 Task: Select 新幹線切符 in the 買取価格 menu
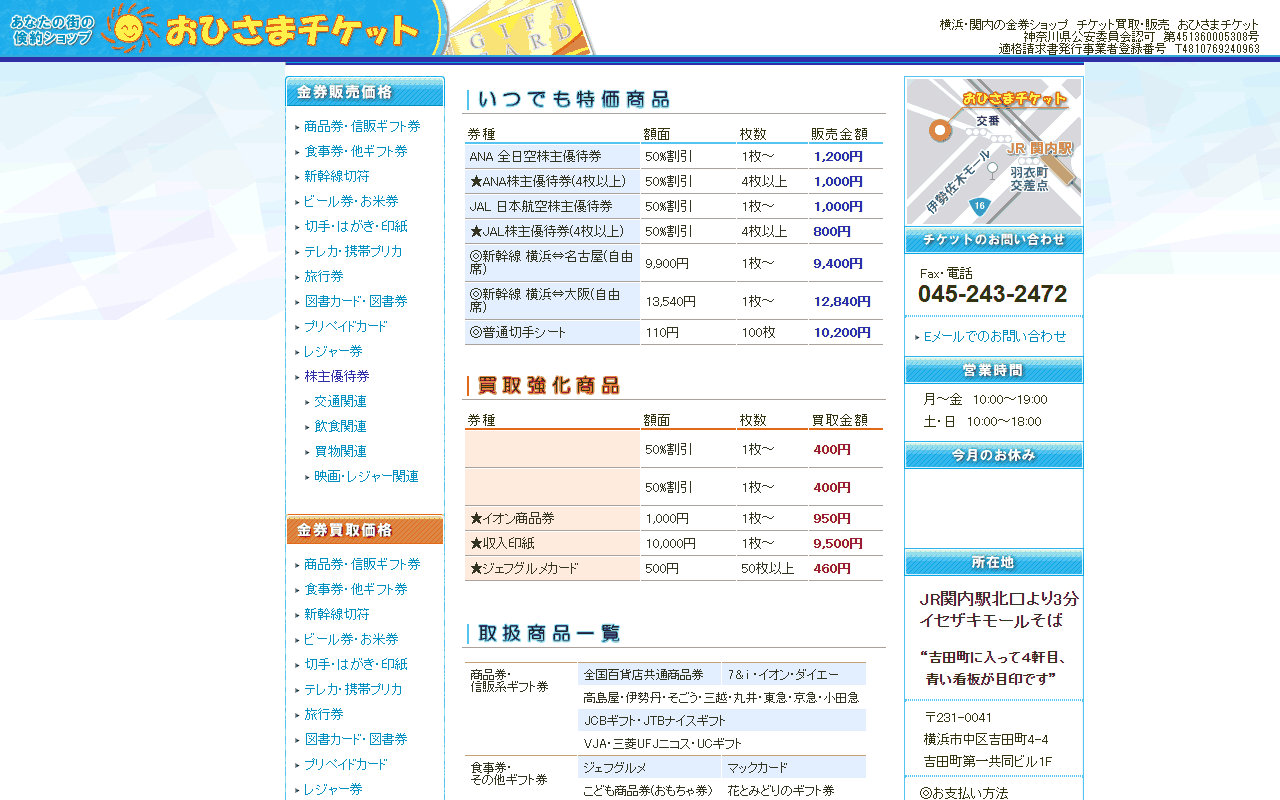point(337,614)
